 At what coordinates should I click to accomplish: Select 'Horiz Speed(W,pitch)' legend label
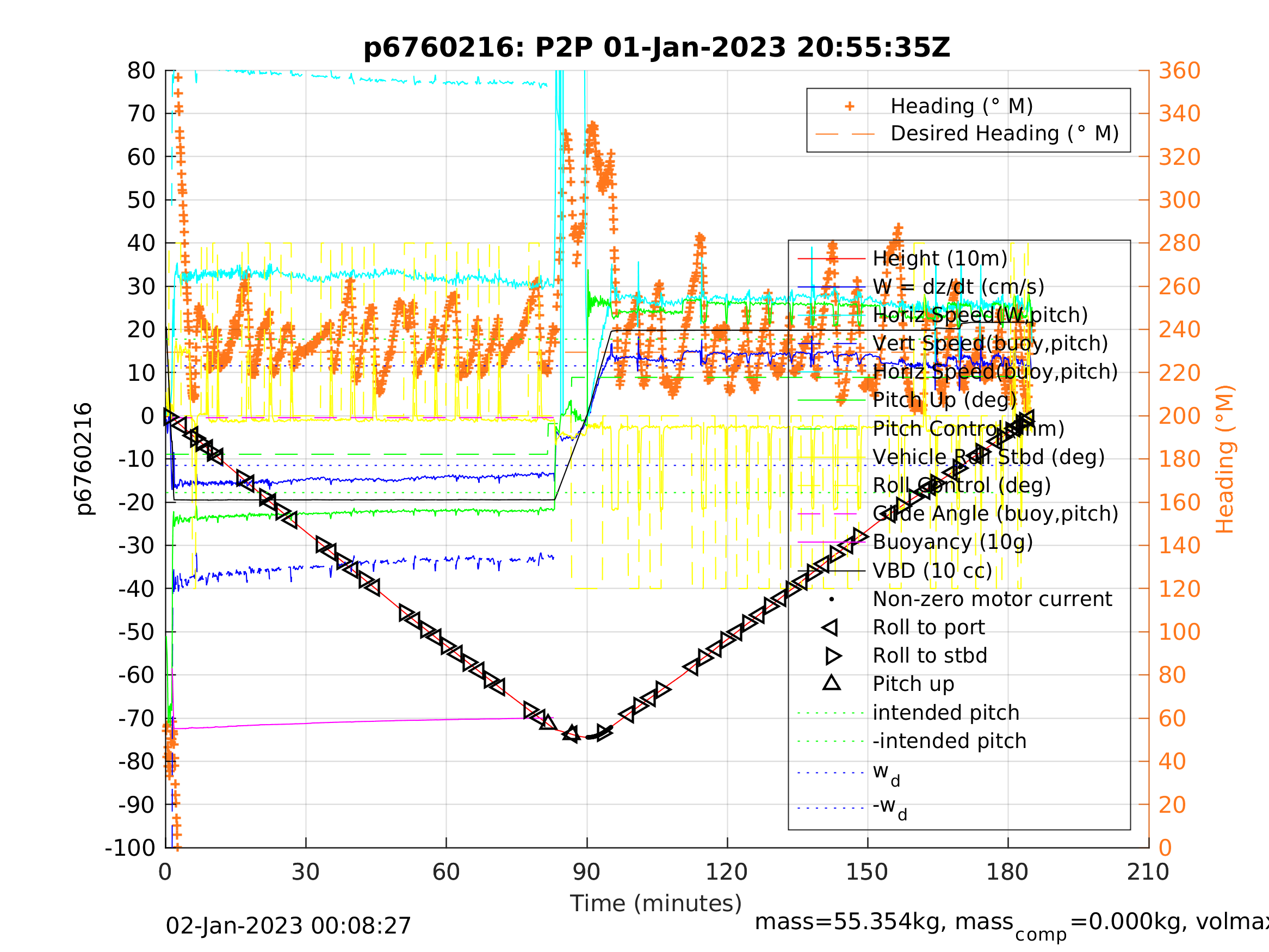tap(980, 315)
